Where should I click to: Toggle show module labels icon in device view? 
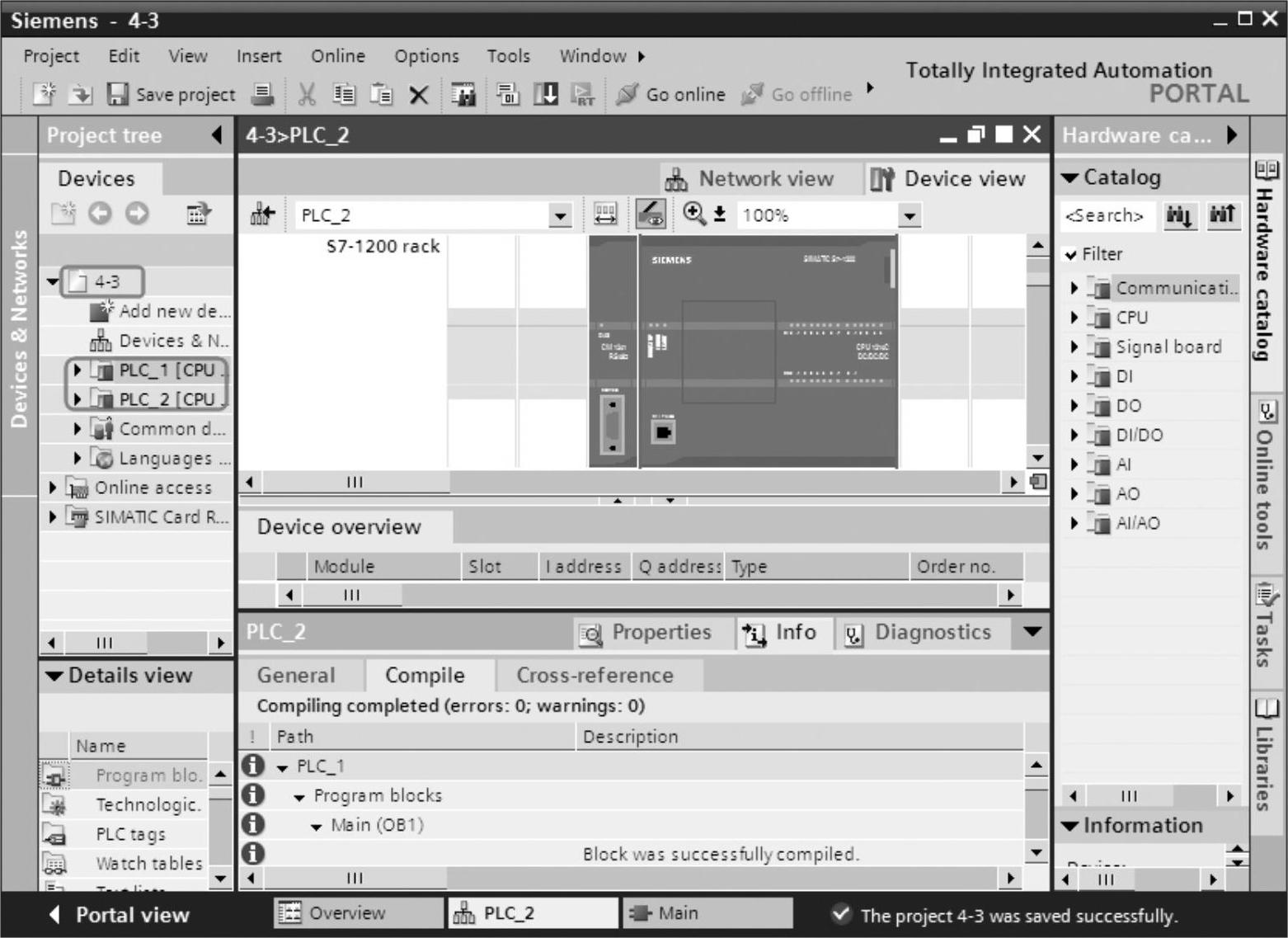651,214
